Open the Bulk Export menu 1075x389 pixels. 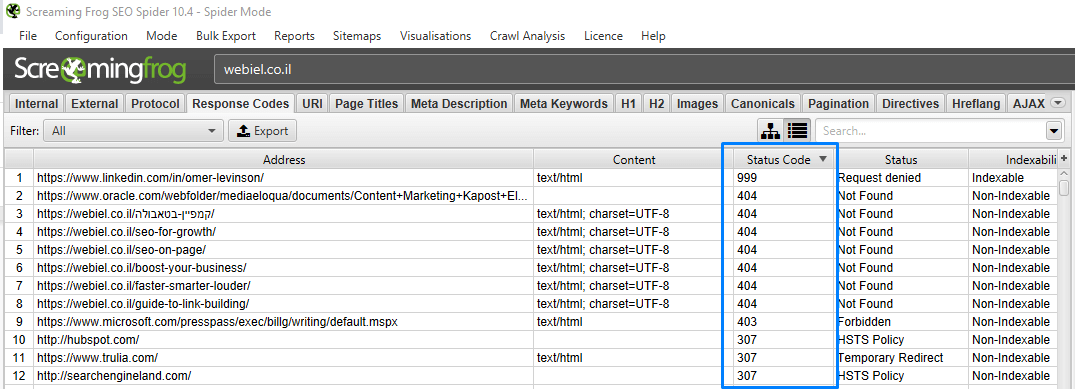pos(226,36)
